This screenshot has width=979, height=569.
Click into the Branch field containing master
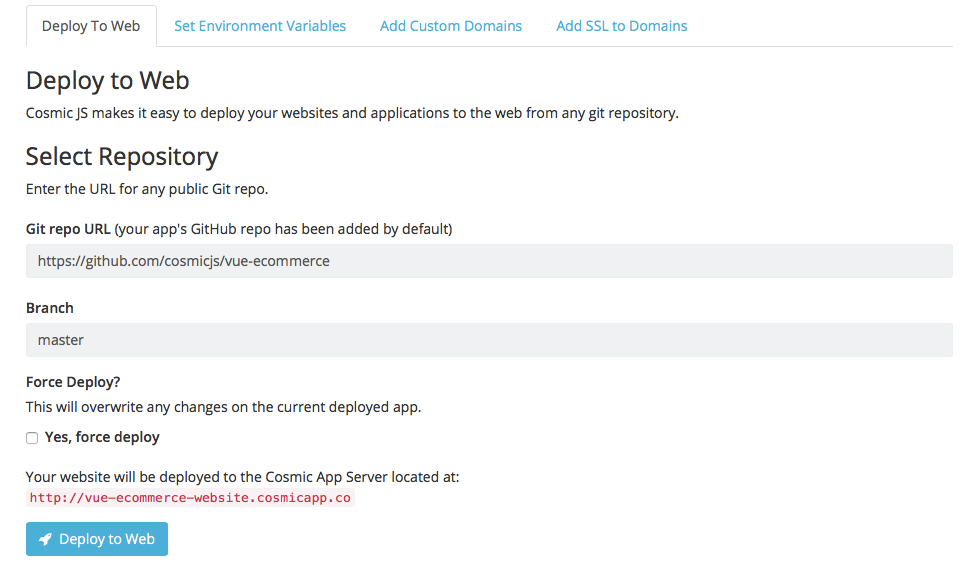pos(489,340)
